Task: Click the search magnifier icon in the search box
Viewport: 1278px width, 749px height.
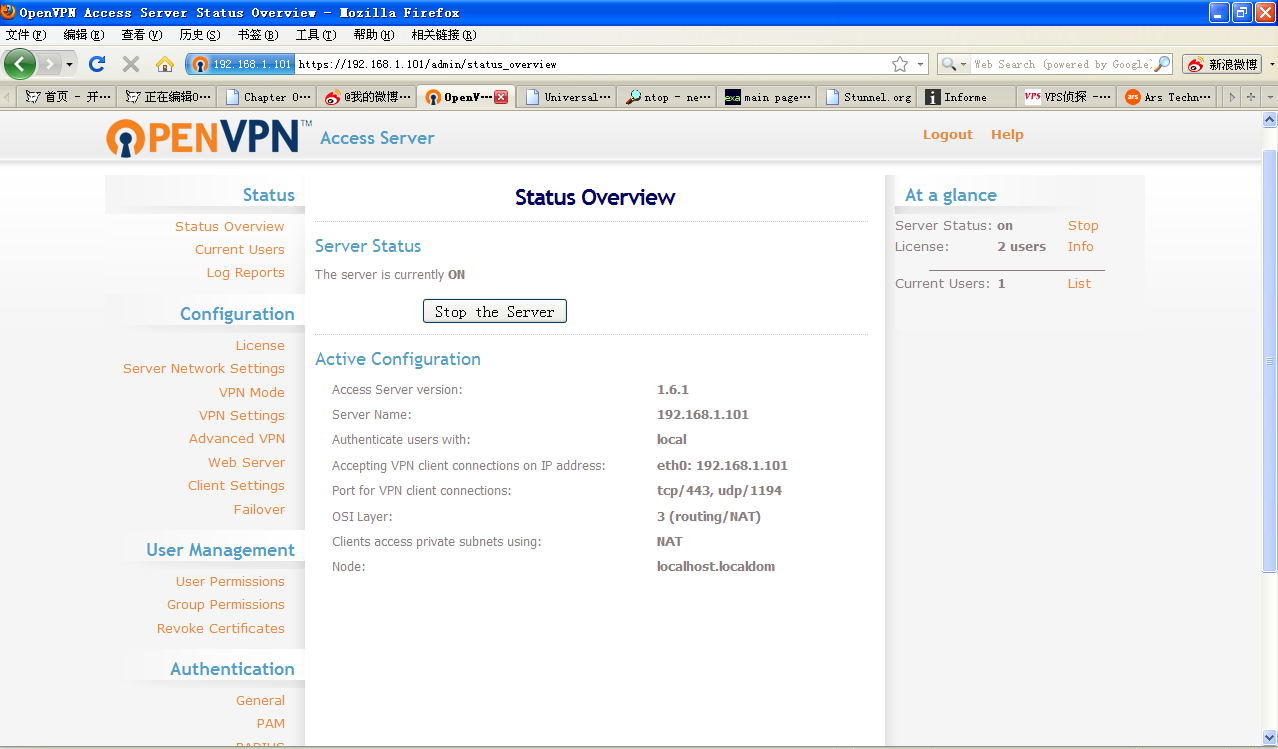Action: [1161, 64]
